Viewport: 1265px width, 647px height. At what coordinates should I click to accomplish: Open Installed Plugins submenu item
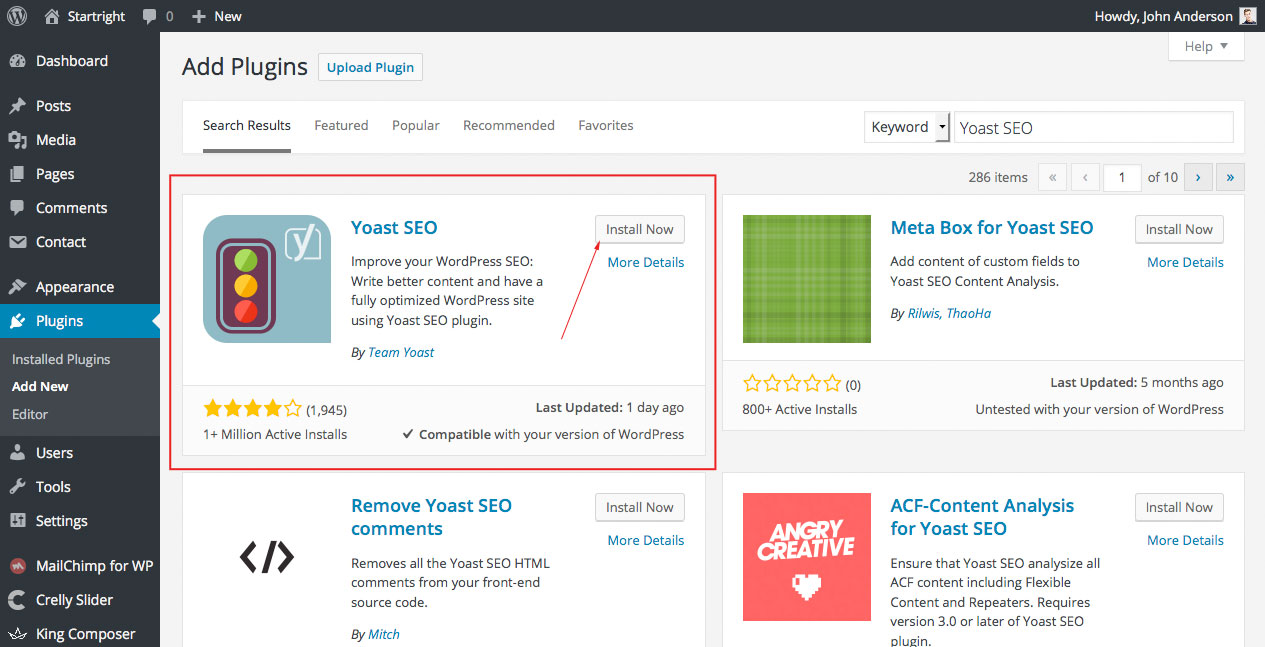[61, 359]
